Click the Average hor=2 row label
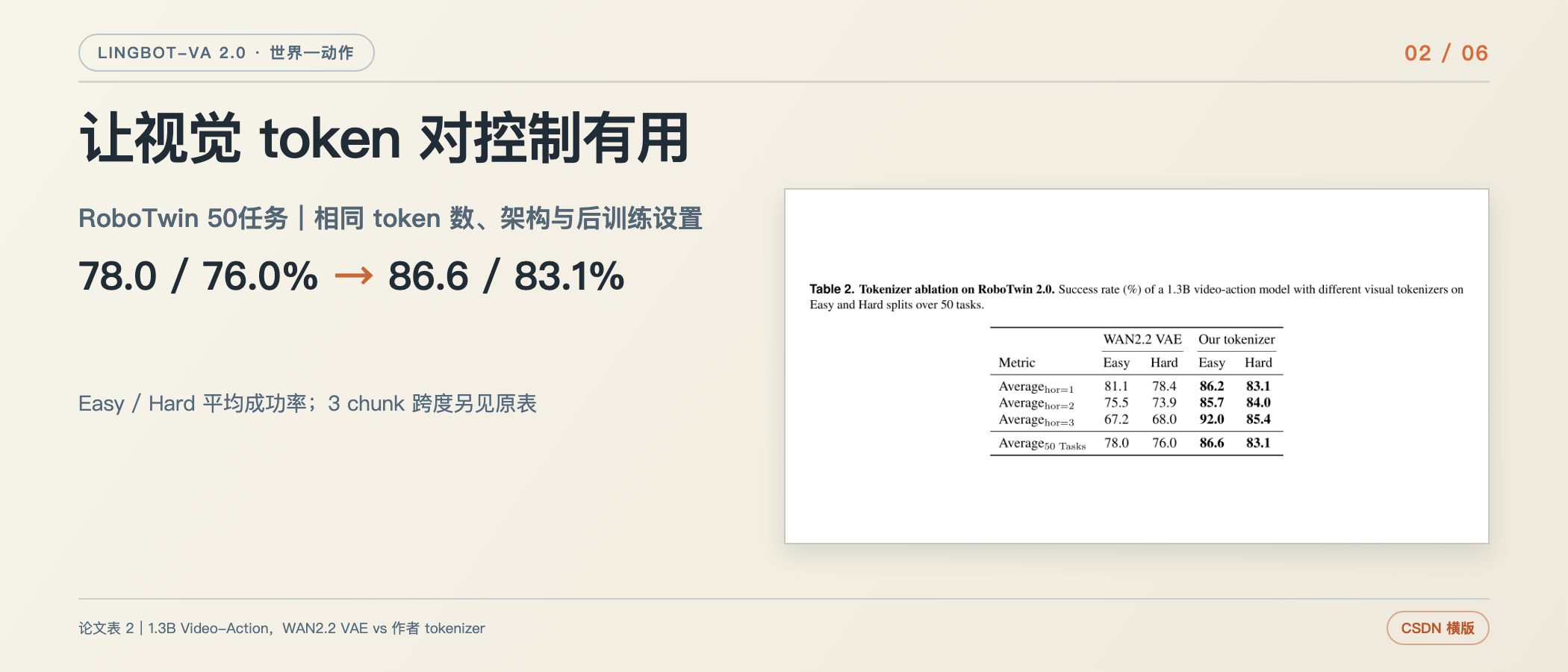Screen dimensions: 1568x672 click(x=1036, y=403)
